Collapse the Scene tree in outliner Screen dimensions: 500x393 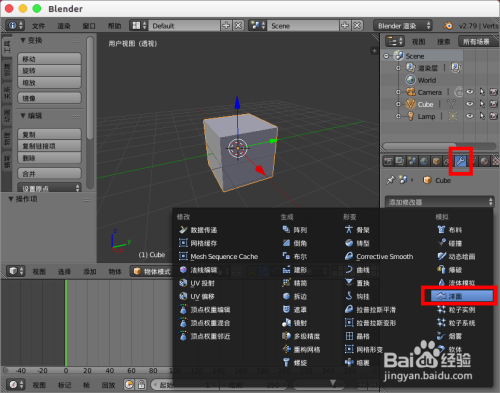click(x=386, y=56)
